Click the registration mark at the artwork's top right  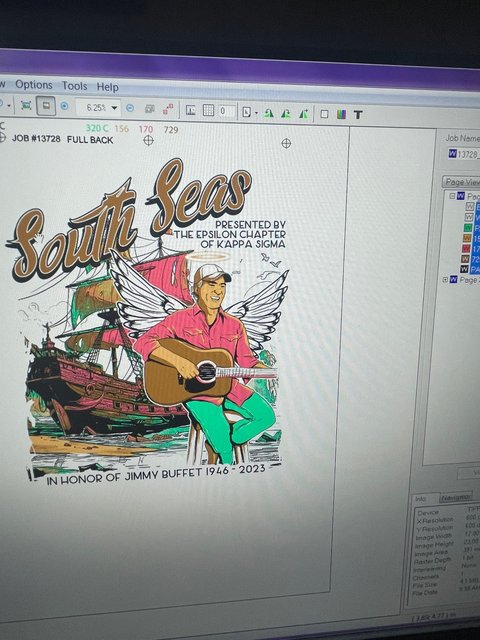click(286, 143)
